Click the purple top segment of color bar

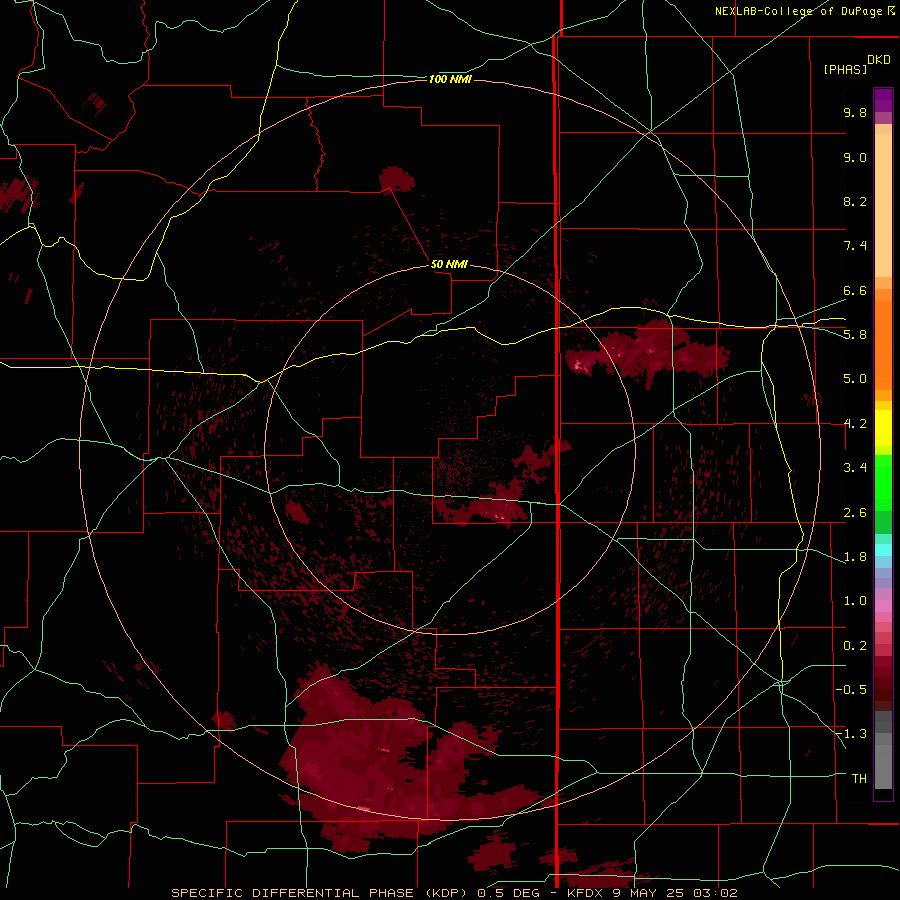tap(883, 100)
